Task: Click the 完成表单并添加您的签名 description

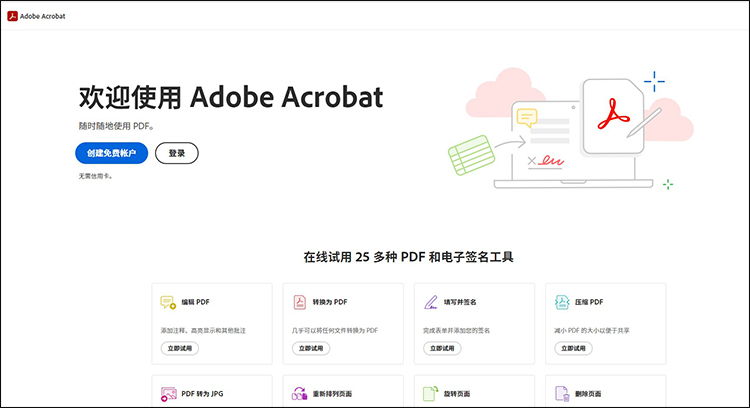Action: [456, 331]
